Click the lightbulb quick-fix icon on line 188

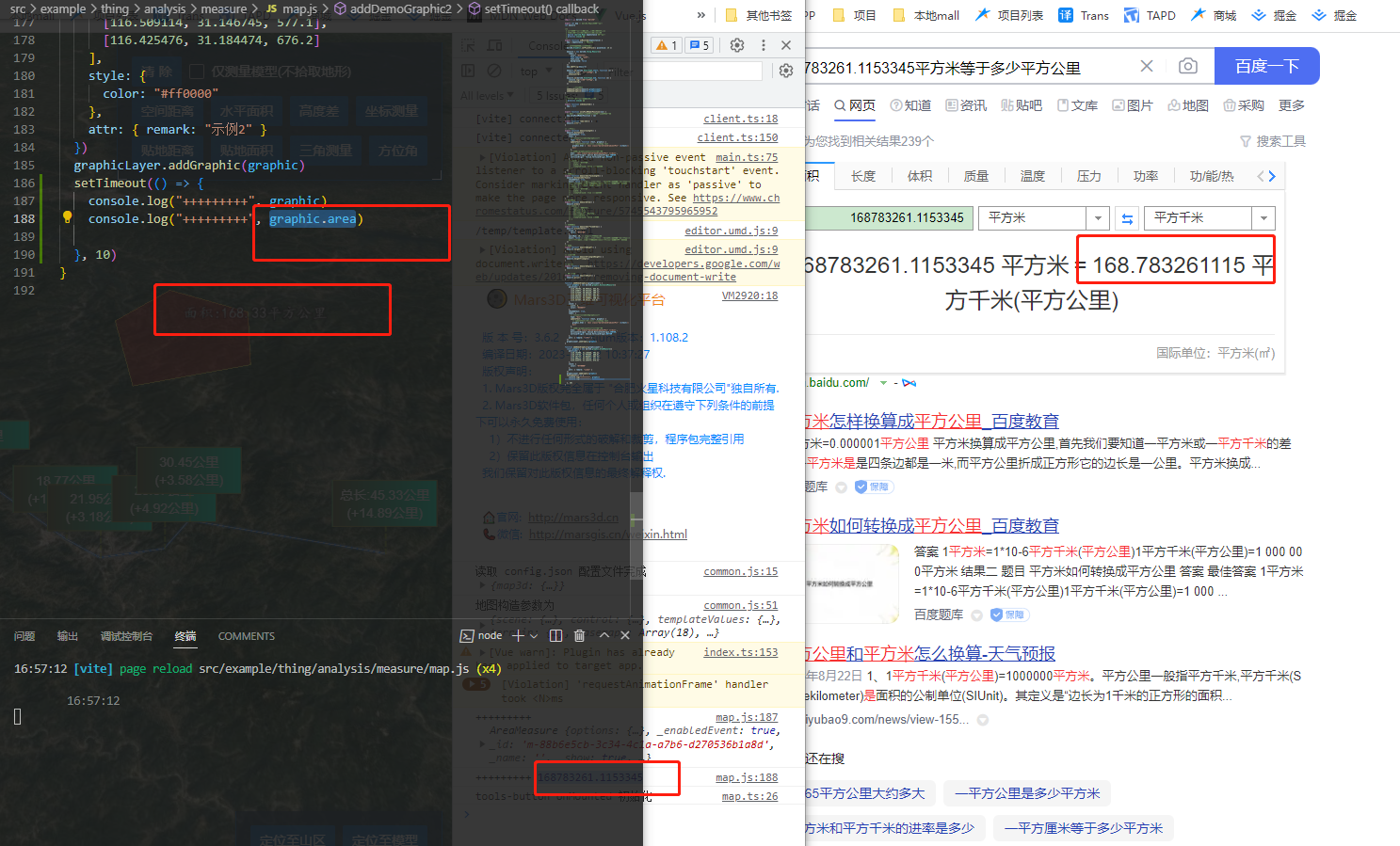tap(67, 217)
